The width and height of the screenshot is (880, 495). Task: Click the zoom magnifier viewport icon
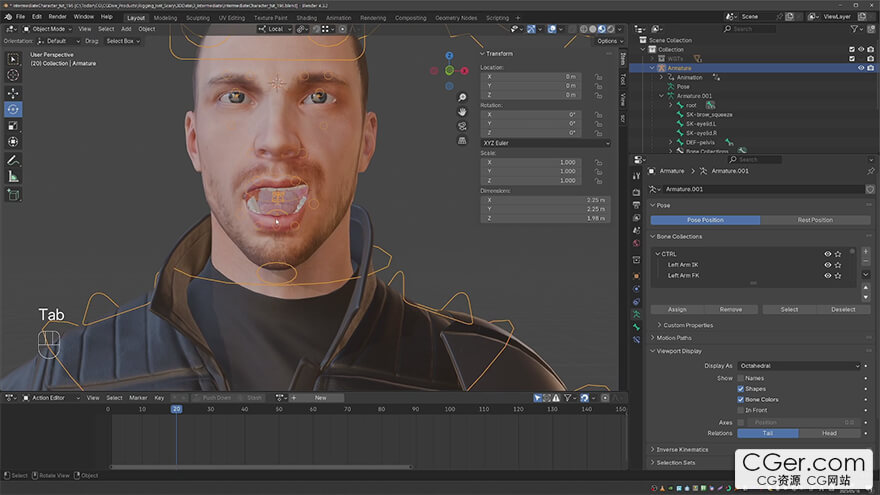(x=462, y=98)
